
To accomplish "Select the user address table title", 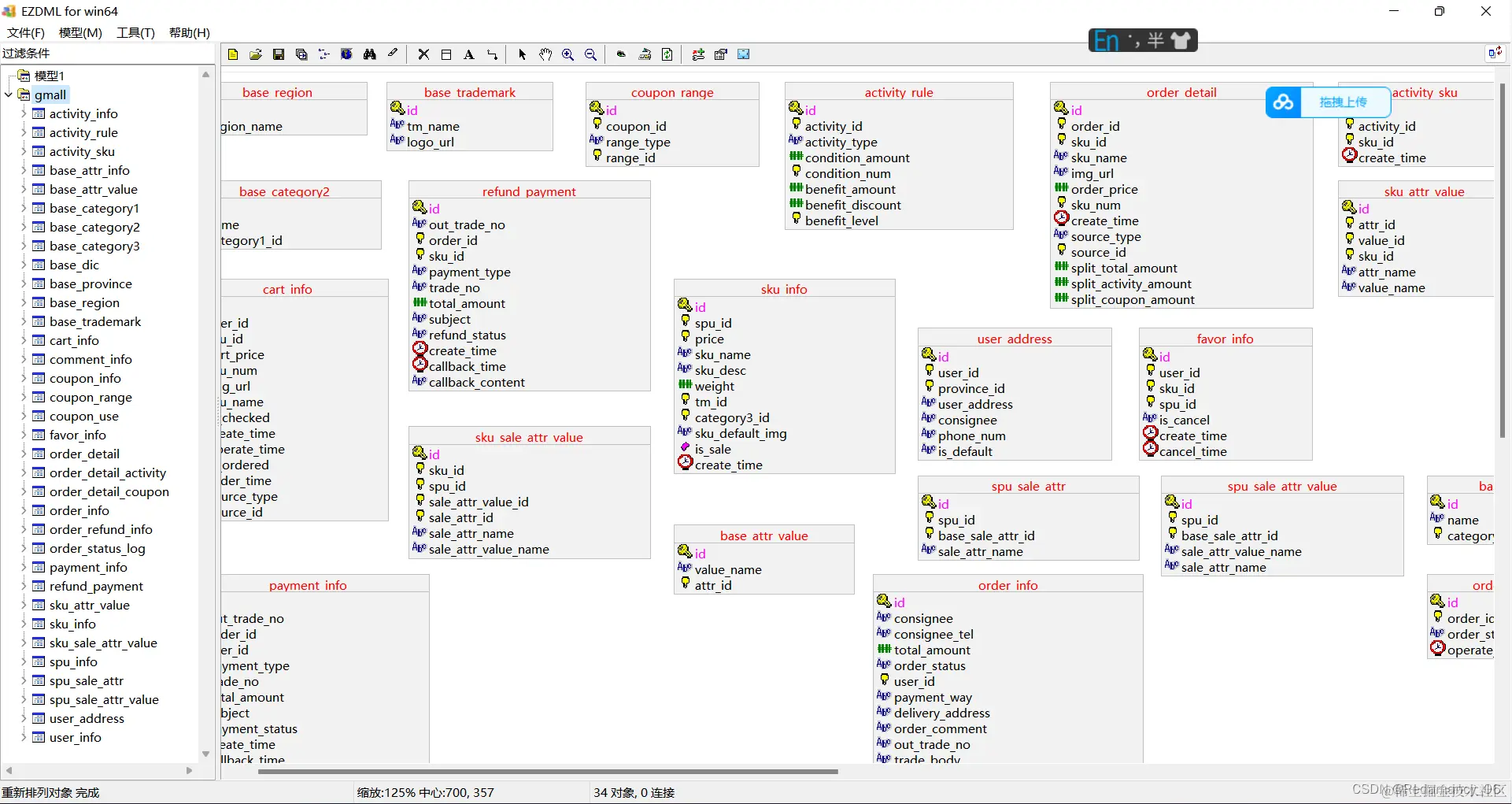I will click(1015, 339).
